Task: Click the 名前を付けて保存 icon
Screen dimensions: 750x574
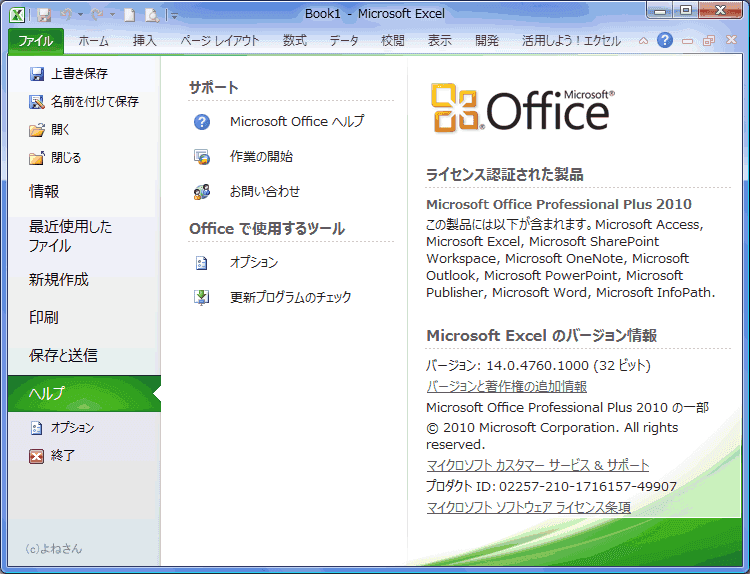Action: [x=37, y=101]
